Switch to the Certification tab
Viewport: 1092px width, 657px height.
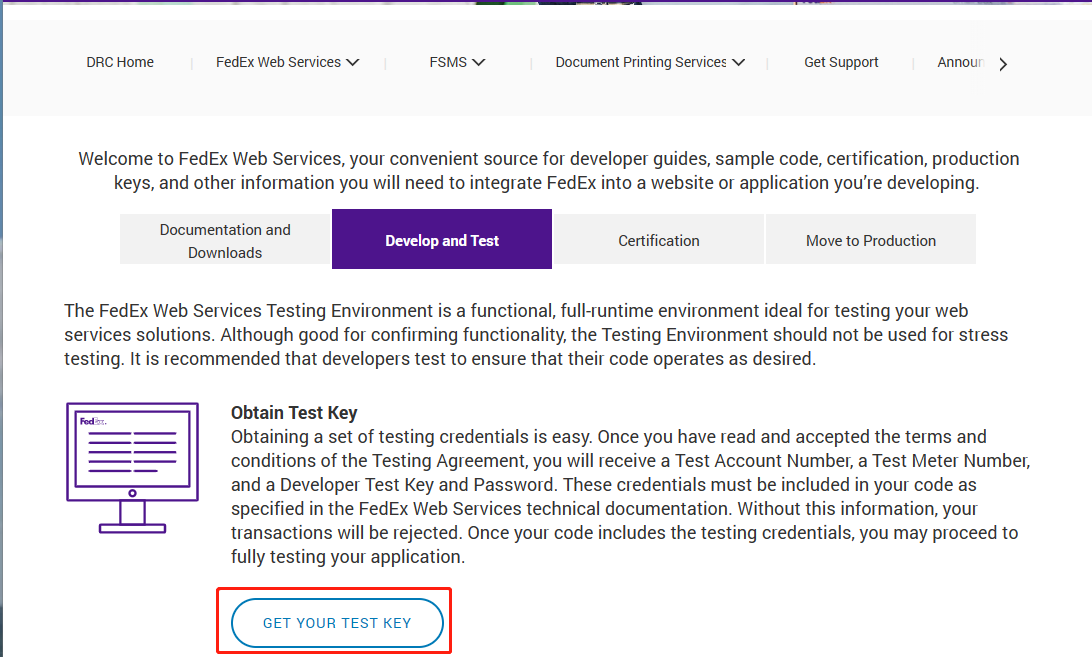[x=659, y=240]
